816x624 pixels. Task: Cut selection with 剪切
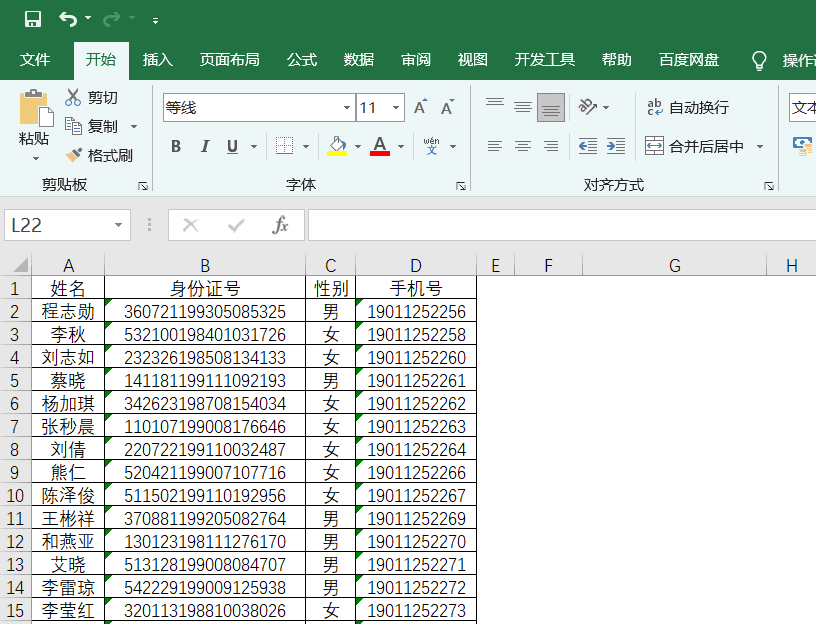pyautogui.click(x=92, y=97)
